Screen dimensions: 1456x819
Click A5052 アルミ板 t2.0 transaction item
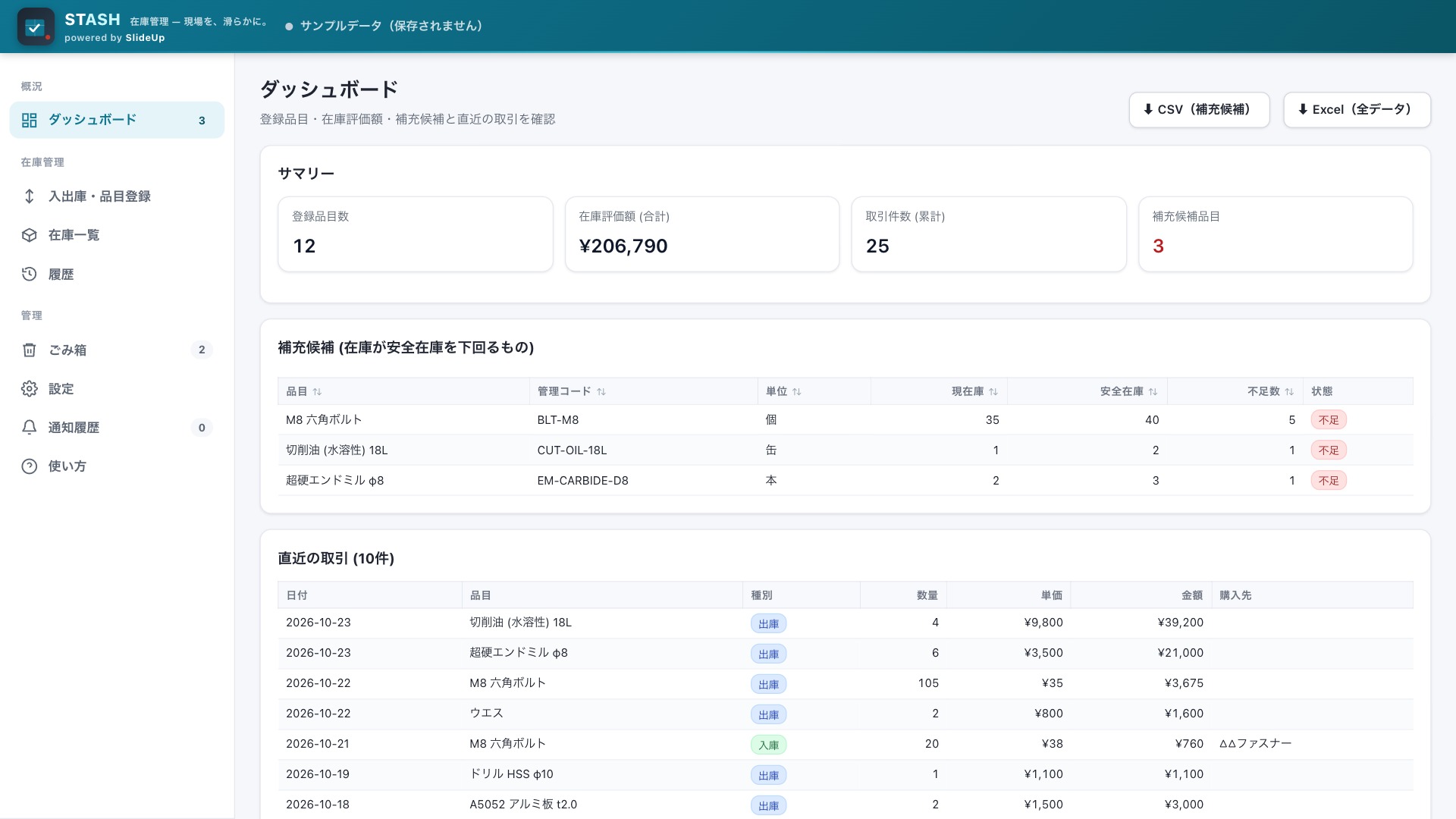coord(523,805)
